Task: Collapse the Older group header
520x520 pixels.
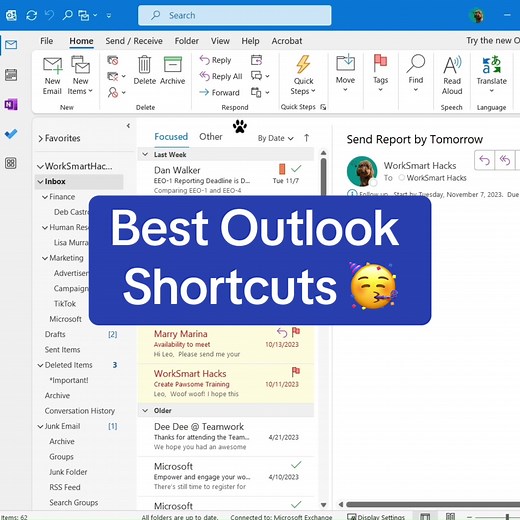Action: [145, 410]
